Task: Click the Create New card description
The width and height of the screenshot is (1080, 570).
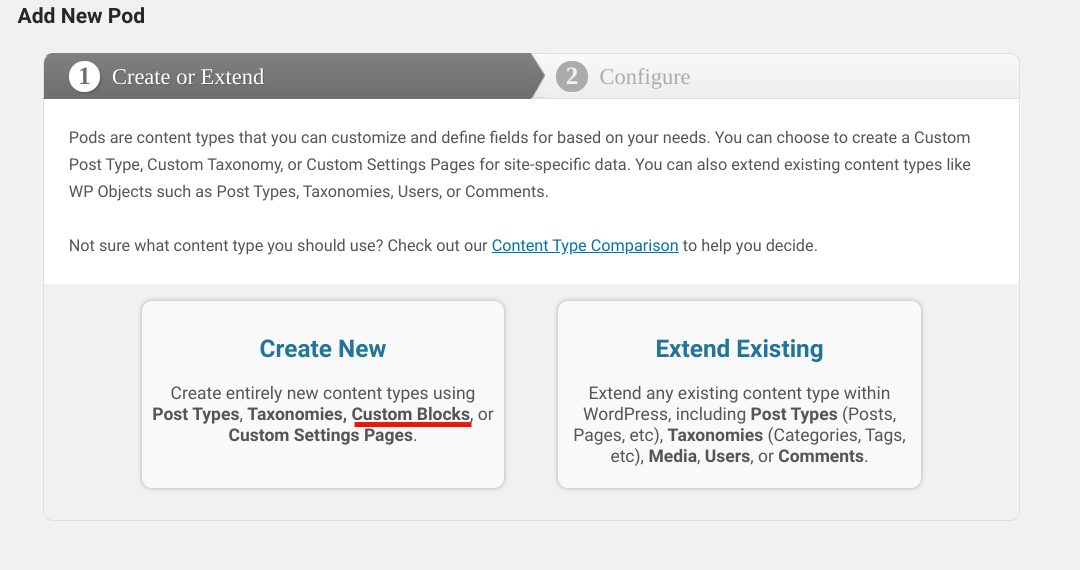Action: point(322,414)
